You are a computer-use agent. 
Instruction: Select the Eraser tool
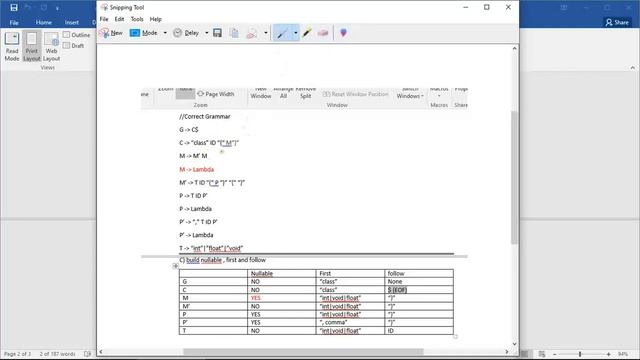(323, 33)
